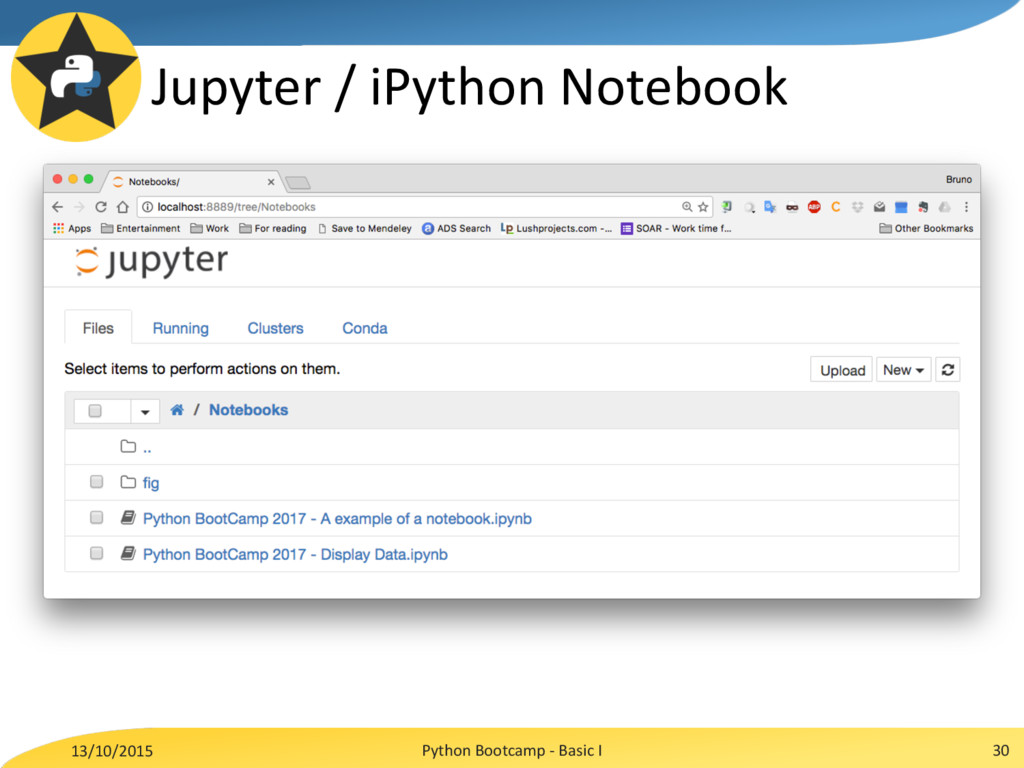Click the Bruno profile name button

(x=959, y=180)
